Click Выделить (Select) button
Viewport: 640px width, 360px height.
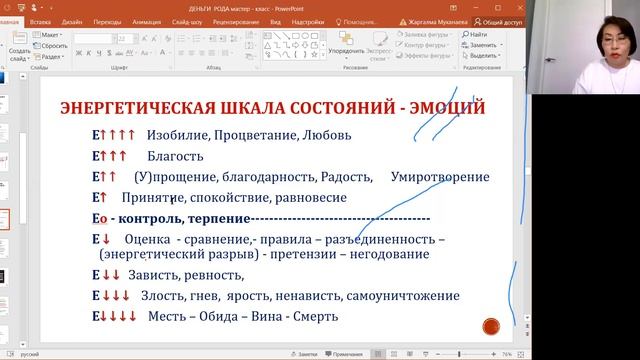pos(482,55)
